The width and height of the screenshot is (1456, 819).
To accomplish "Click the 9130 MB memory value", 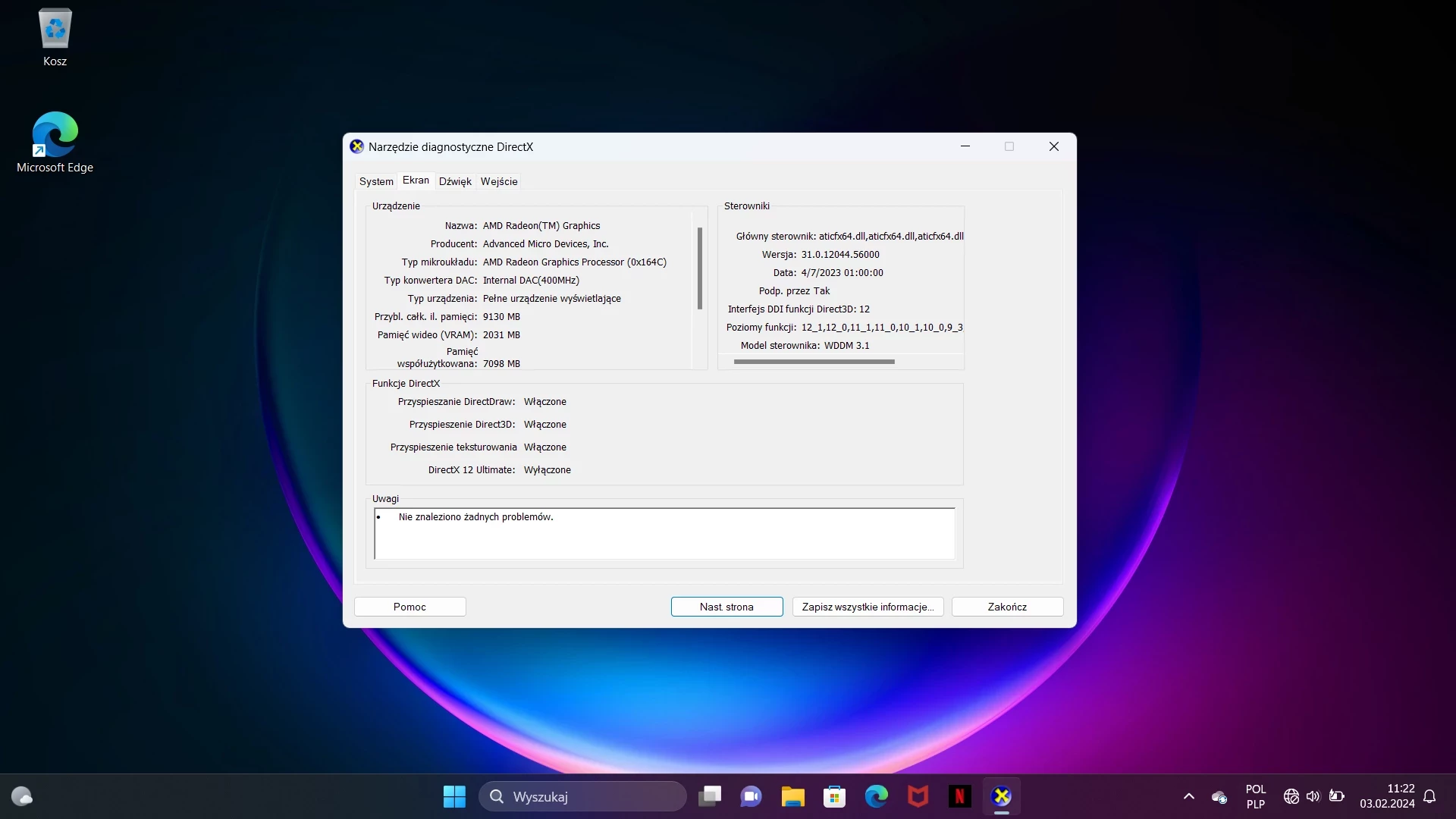I will 501,317.
